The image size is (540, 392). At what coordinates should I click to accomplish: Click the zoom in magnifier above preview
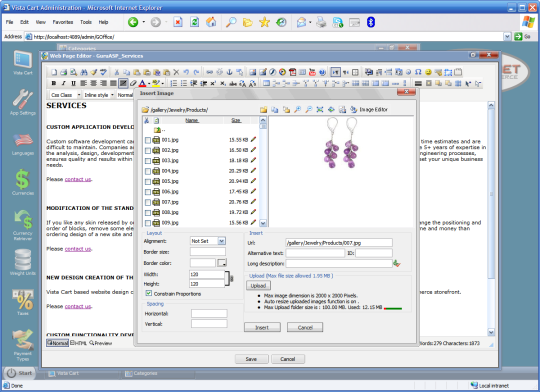click(298, 110)
